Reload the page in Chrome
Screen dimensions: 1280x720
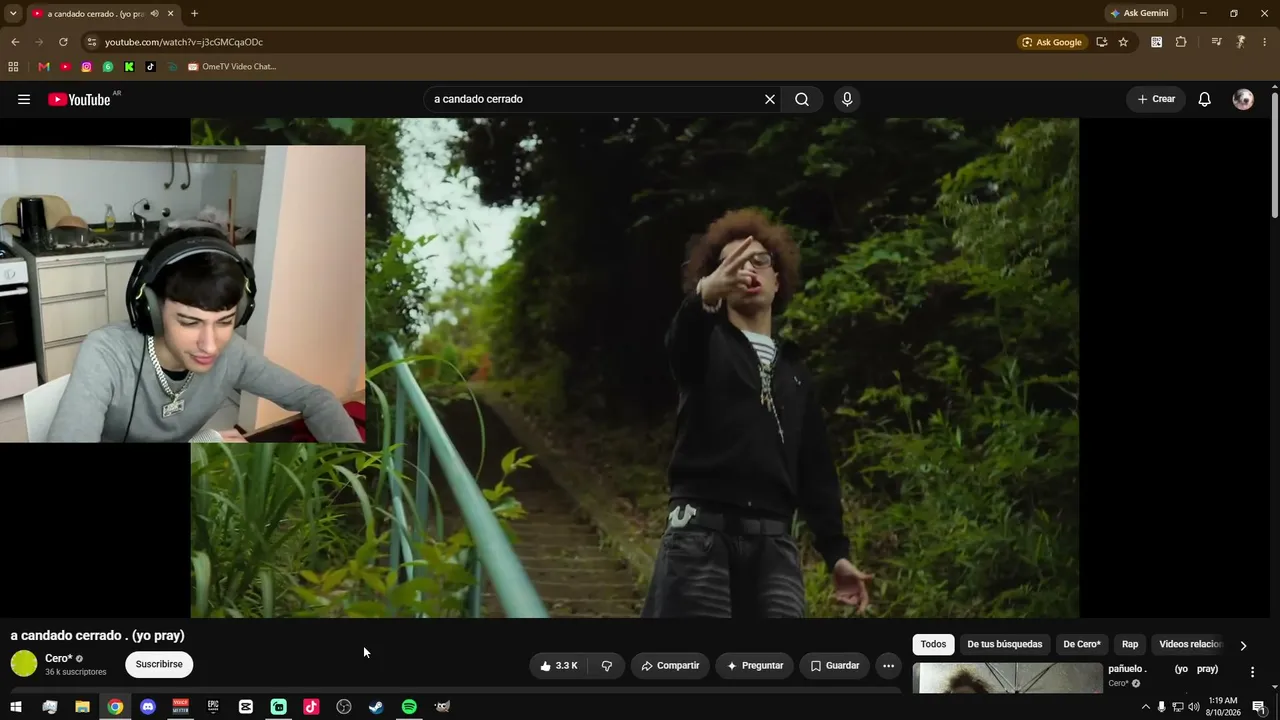pos(63,42)
